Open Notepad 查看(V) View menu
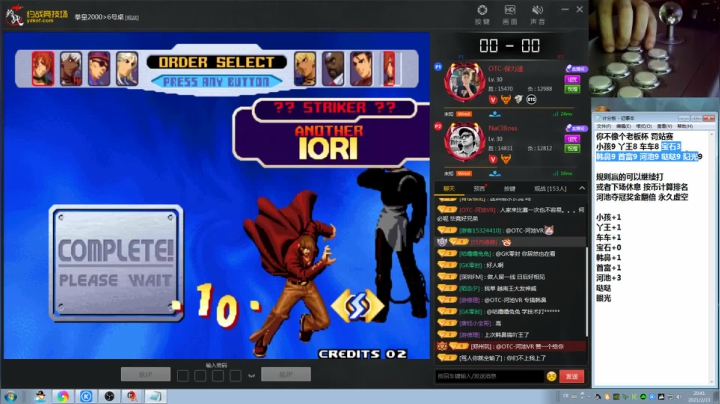720x404 pixels. (x=664, y=126)
